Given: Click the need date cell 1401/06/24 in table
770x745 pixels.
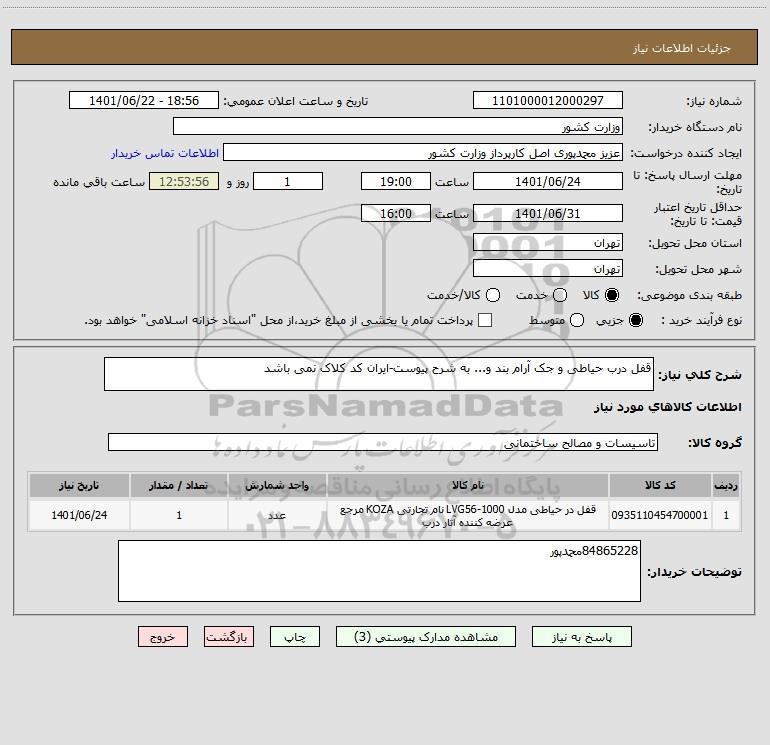Looking at the screenshot, I should 79,515.
